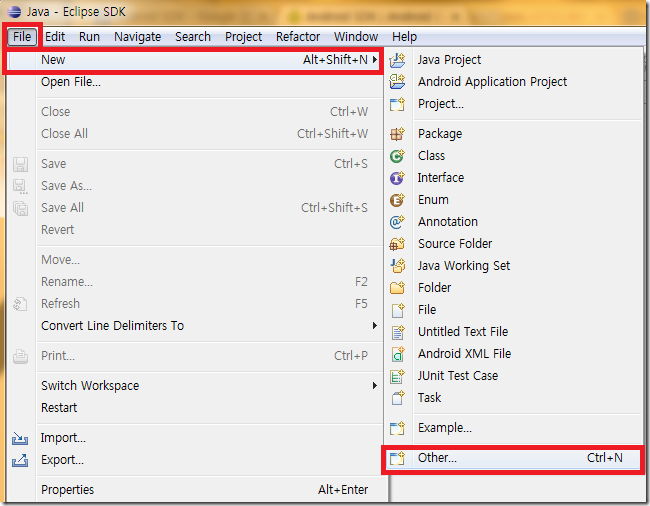650x506 pixels.
Task: Choose Open File... from File menu
Action: click(195, 82)
